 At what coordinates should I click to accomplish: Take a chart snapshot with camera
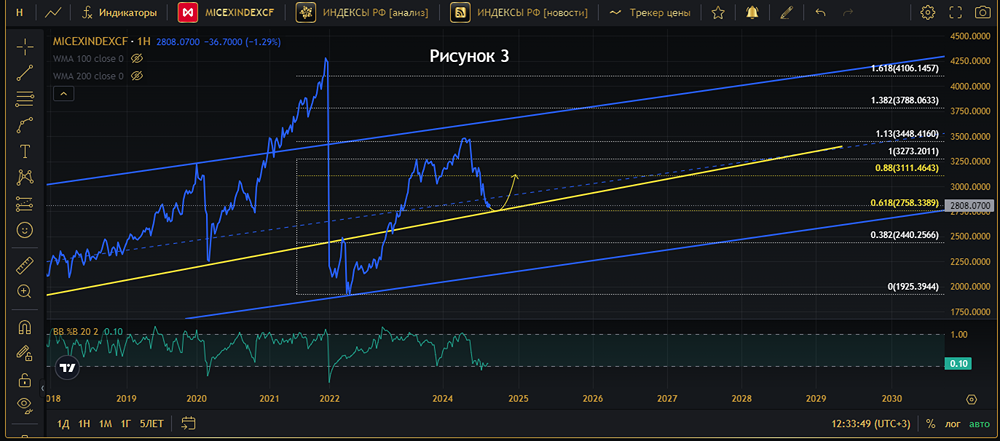point(982,12)
